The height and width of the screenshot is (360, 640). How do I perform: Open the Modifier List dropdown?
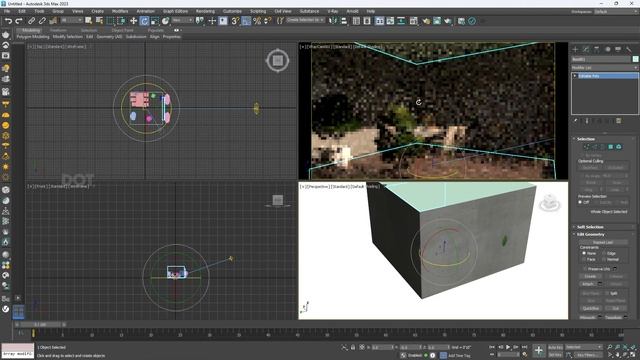point(604,67)
